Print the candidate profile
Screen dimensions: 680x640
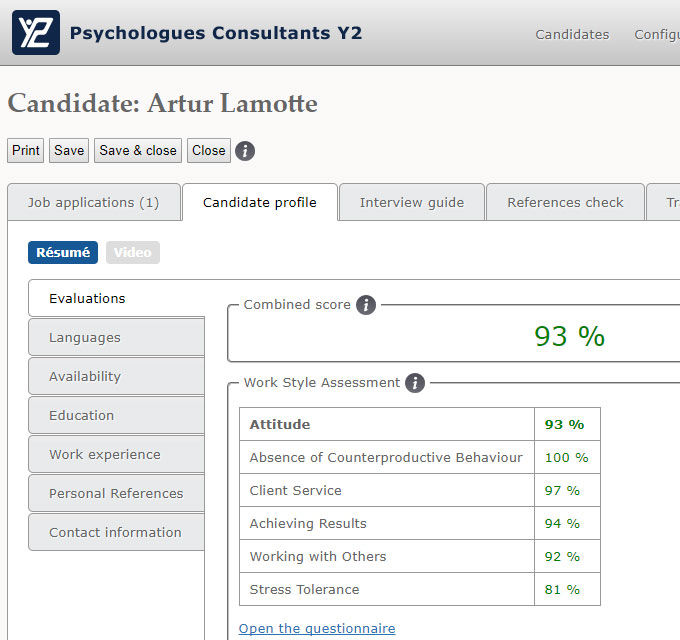[26, 150]
